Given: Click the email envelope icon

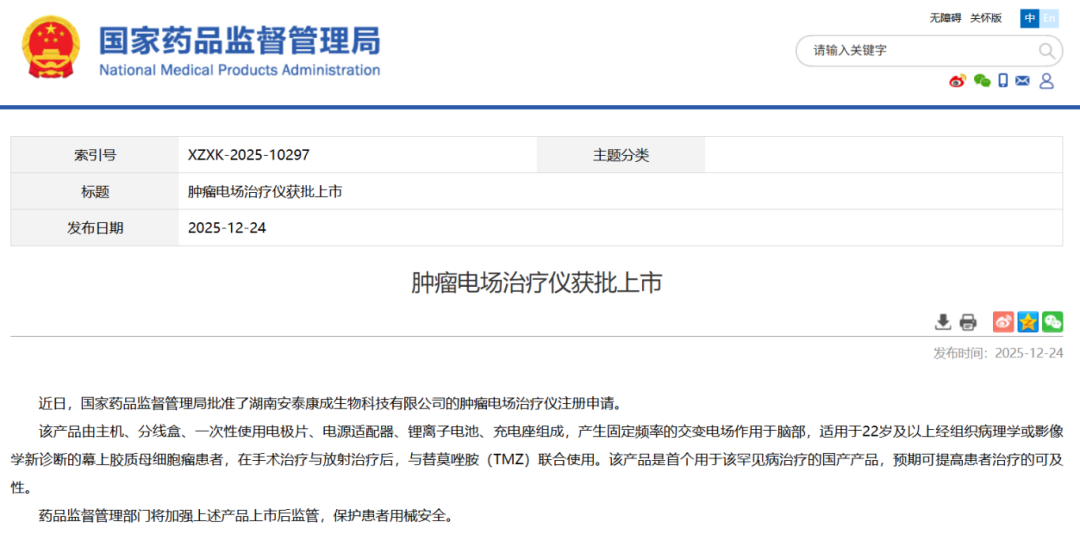Looking at the screenshot, I should (x=1023, y=81).
